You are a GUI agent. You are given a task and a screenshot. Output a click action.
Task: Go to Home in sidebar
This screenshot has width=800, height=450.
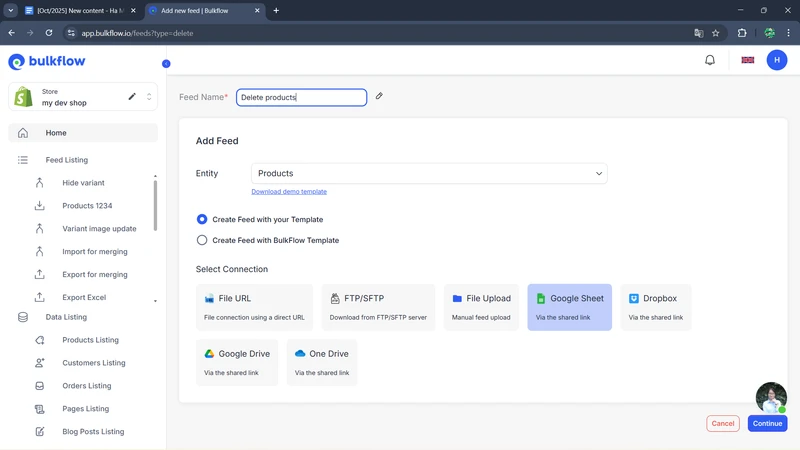[x=56, y=133]
